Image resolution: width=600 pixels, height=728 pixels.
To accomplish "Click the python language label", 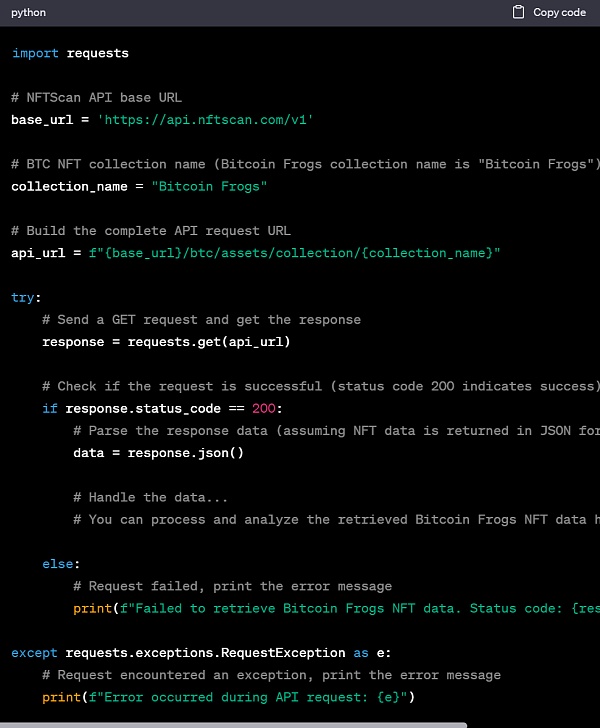I will pos(28,12).
